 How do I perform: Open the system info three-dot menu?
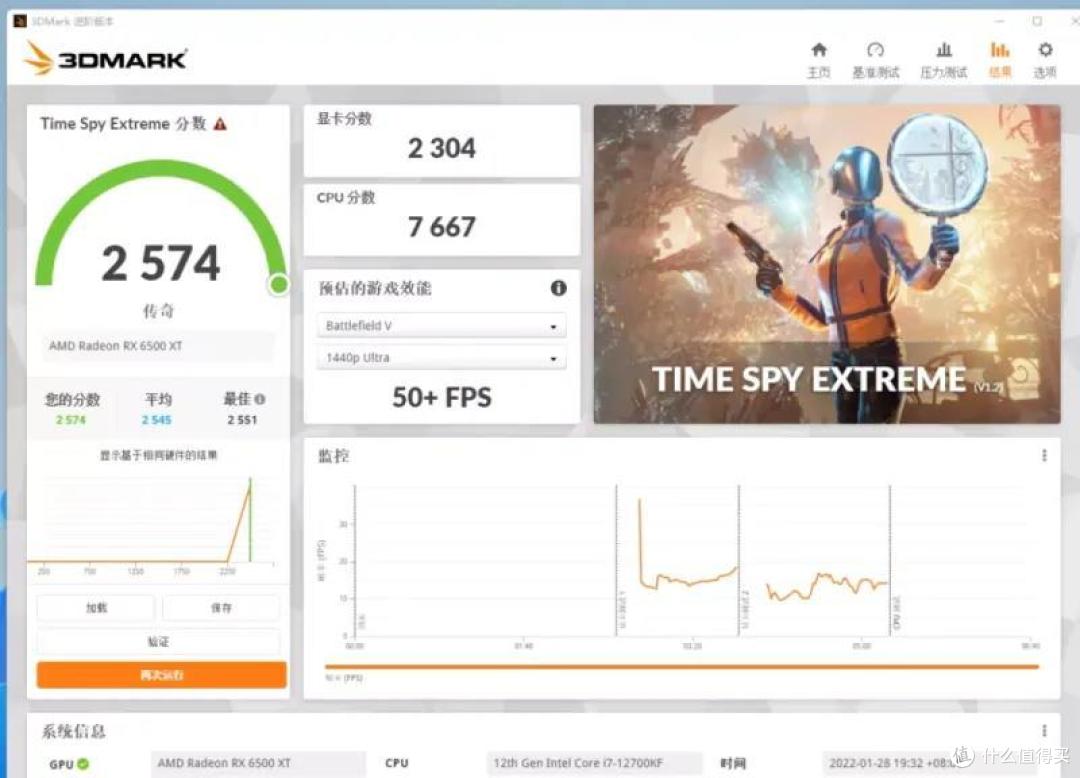[x=1044, y=730]
